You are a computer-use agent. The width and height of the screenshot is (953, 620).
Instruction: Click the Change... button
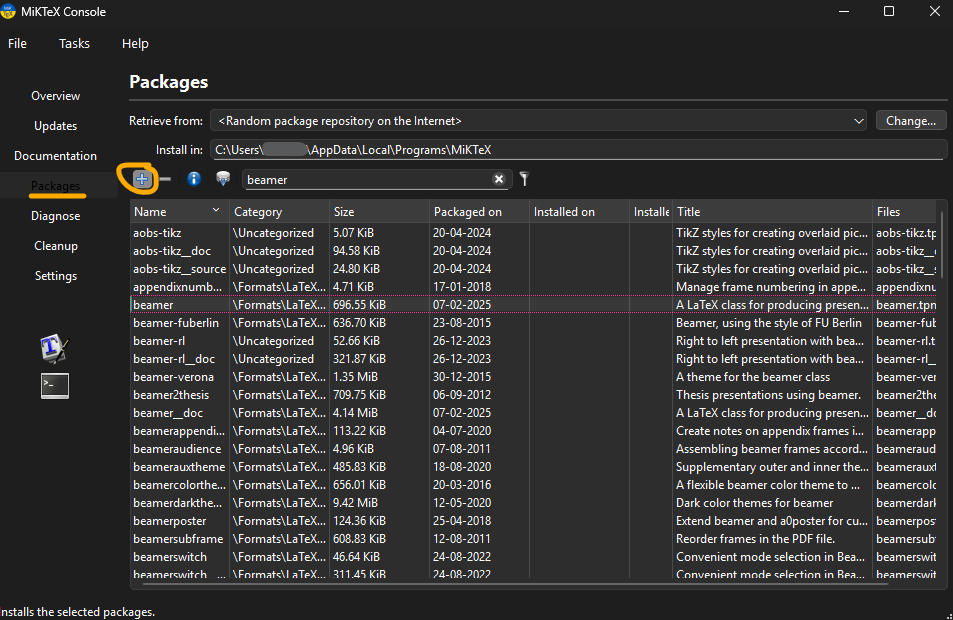[910, 120]
